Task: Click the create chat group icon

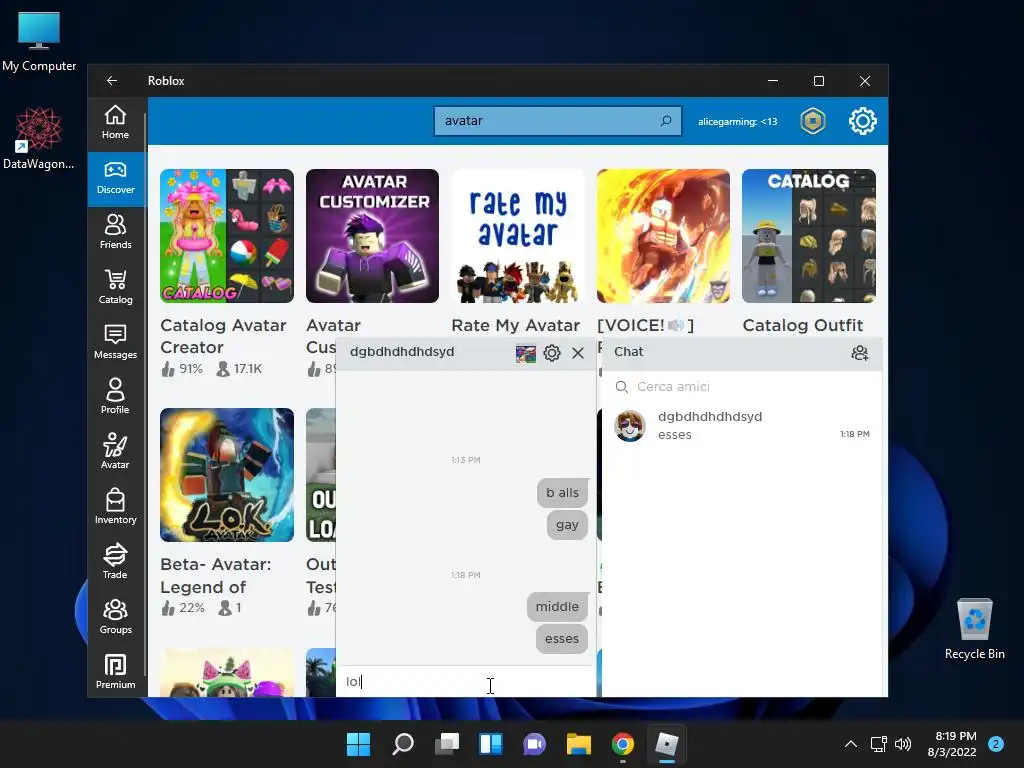Action: pyautogui.click(x=859, y=353)
